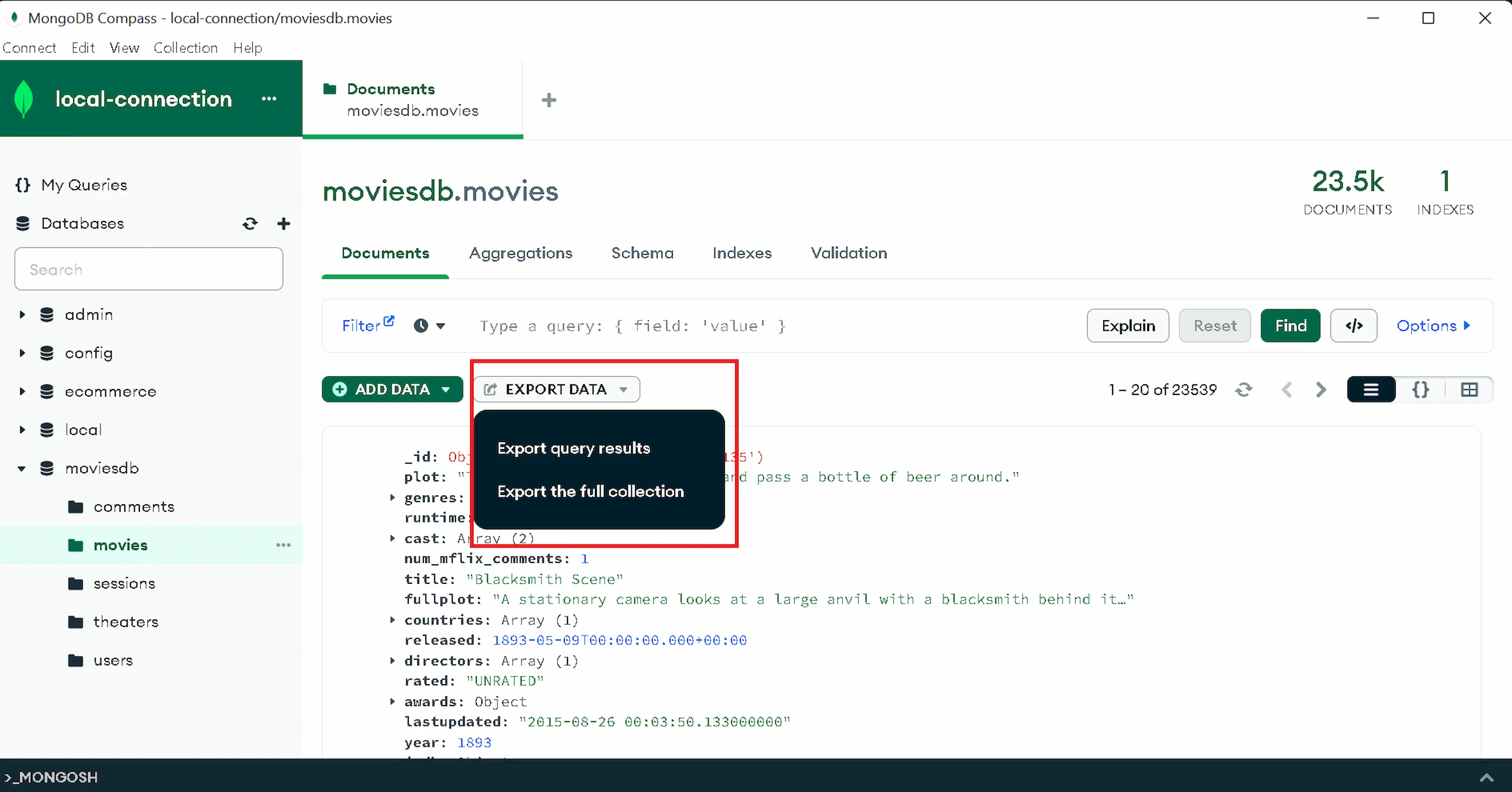This screenshot has height=792, width=1512.
Task: Switch to the Aggregations tab
Action: pos(521,253)
